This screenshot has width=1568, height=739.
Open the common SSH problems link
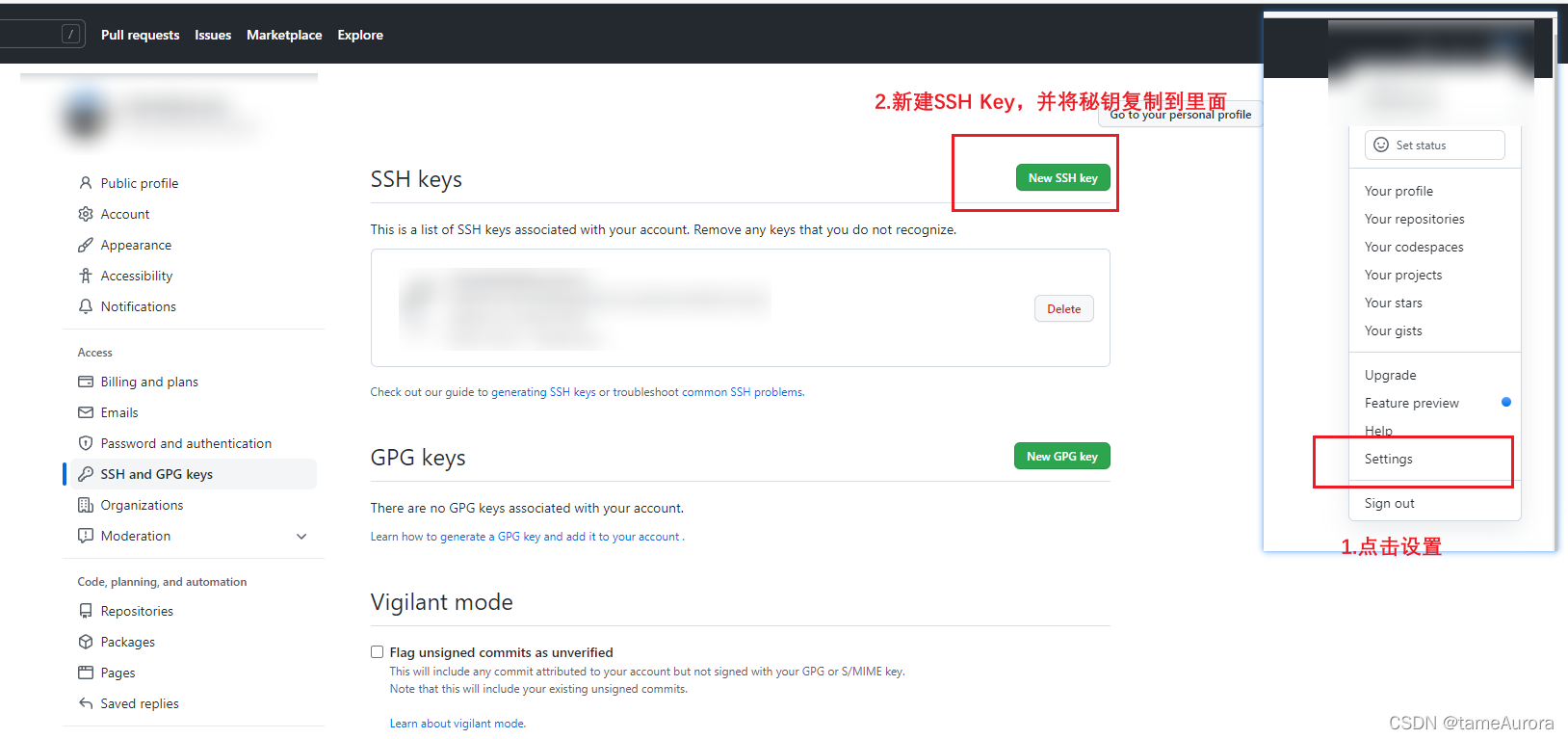[743, 392]
